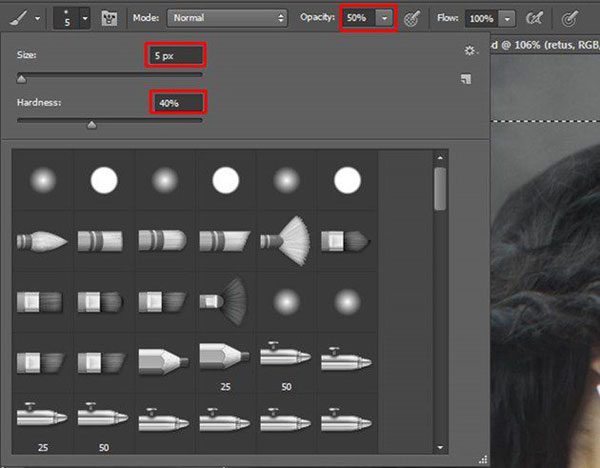The height and width of the screenshot is (468, 600).
Task: Click the Hardness field showing 40%
Action: [x=178, y=102]
